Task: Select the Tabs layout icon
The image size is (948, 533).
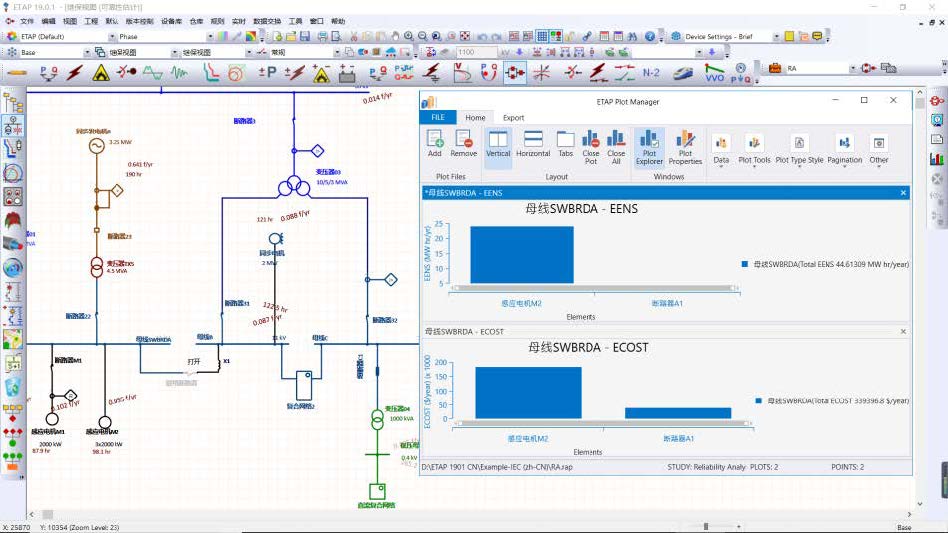Action: pos(565,143)
